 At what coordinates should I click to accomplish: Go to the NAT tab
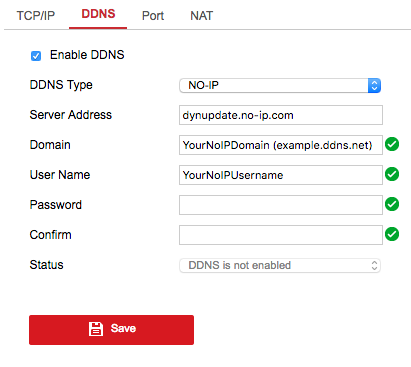[x=202, y=16]
